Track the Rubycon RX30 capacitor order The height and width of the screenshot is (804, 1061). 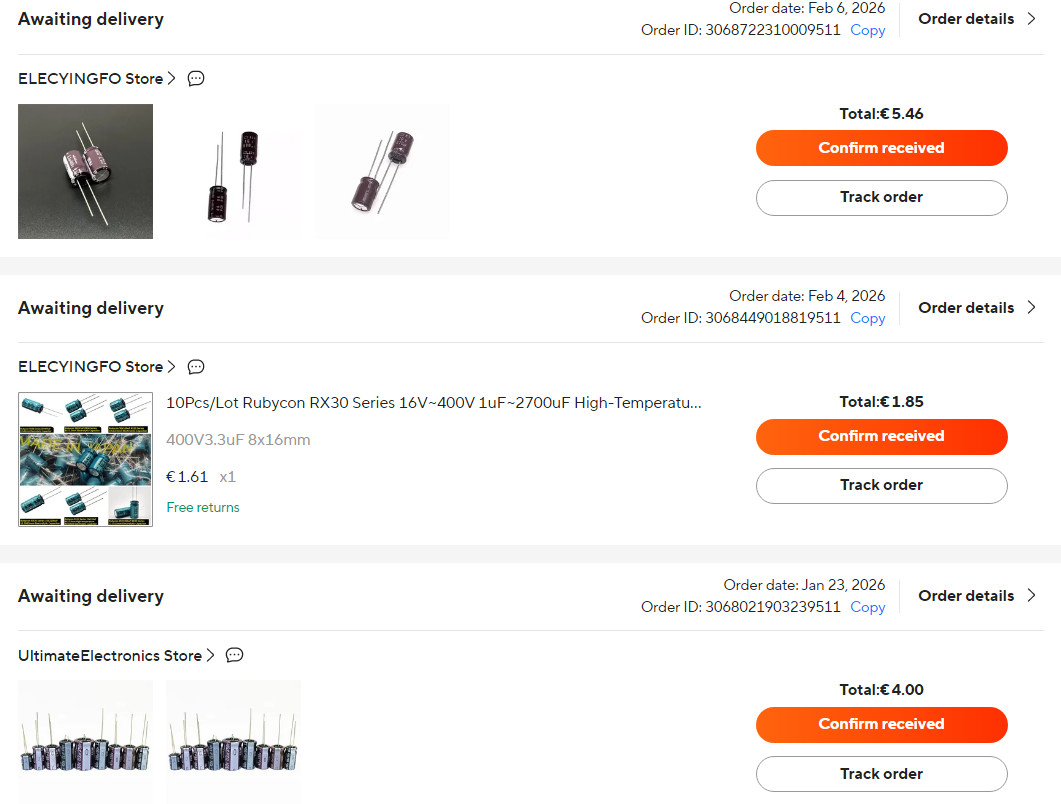tap(881, 485)
